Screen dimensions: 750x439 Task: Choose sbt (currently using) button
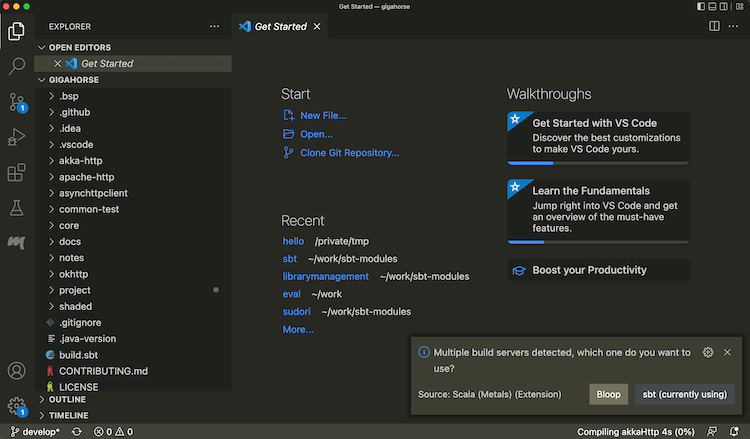point(684,395)
